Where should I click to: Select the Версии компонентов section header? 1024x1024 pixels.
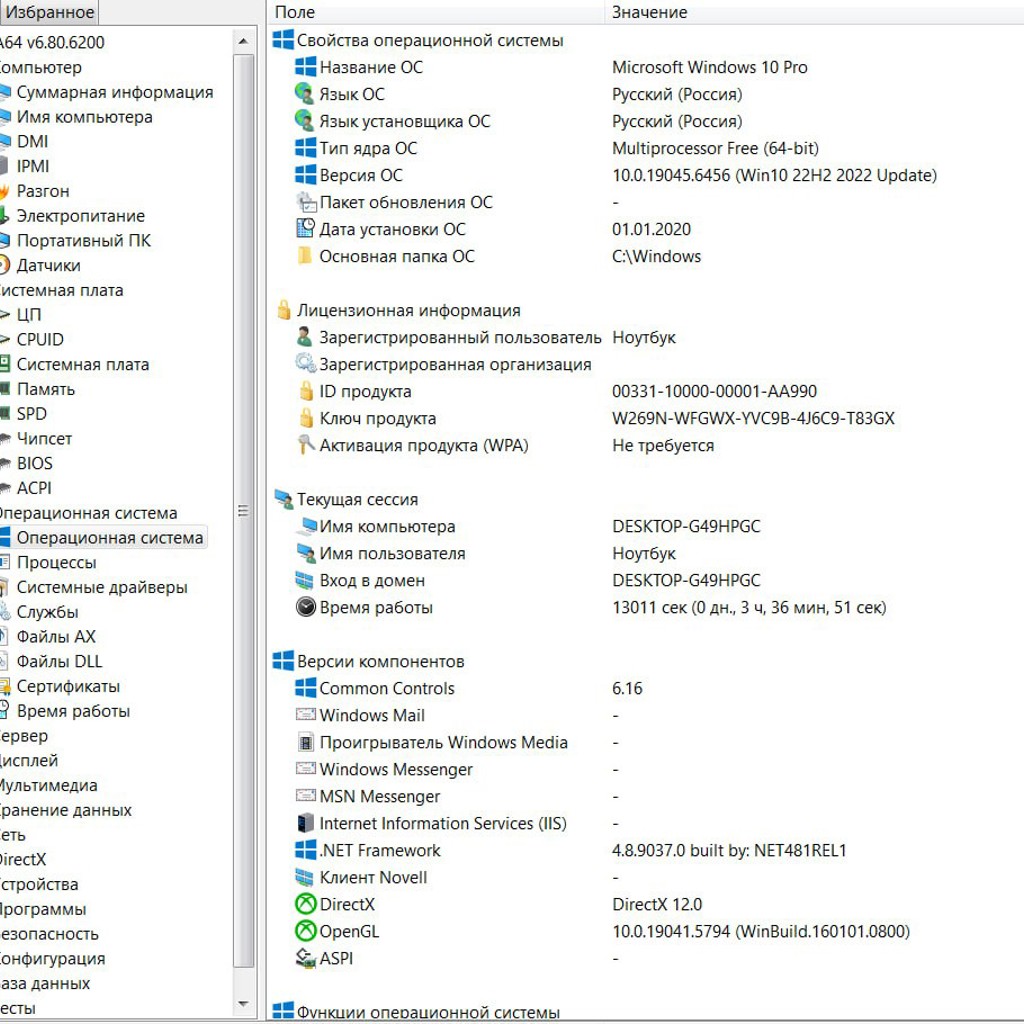381,662
